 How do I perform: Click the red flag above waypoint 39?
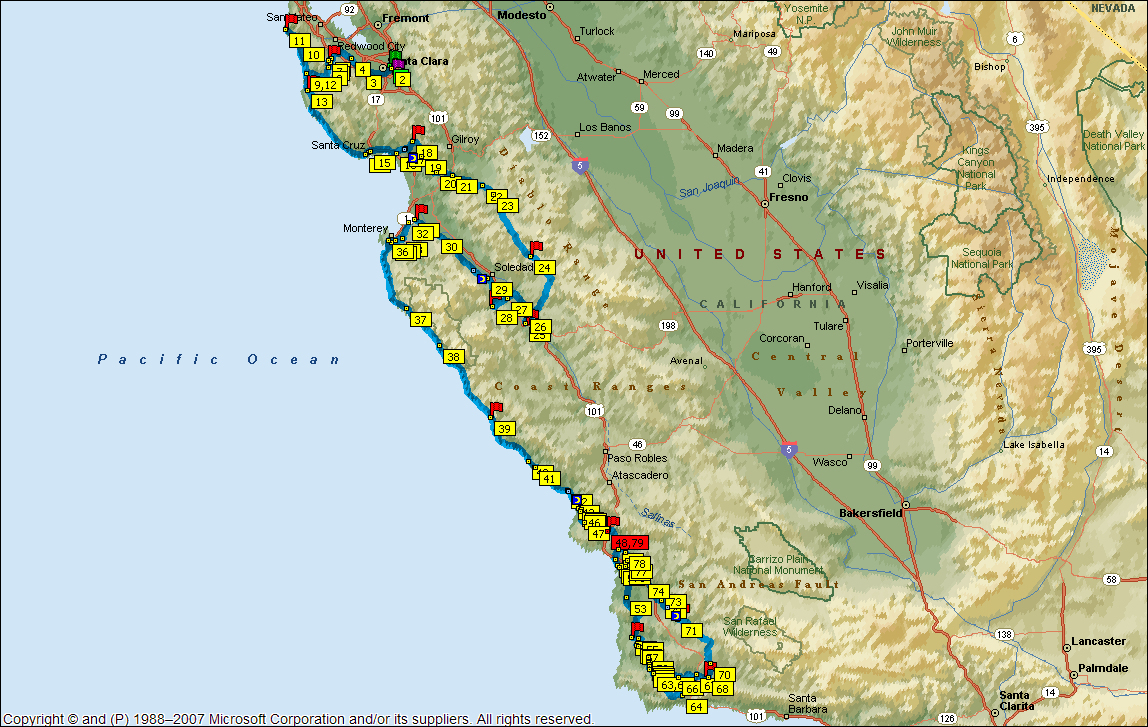tap(496, 408)
